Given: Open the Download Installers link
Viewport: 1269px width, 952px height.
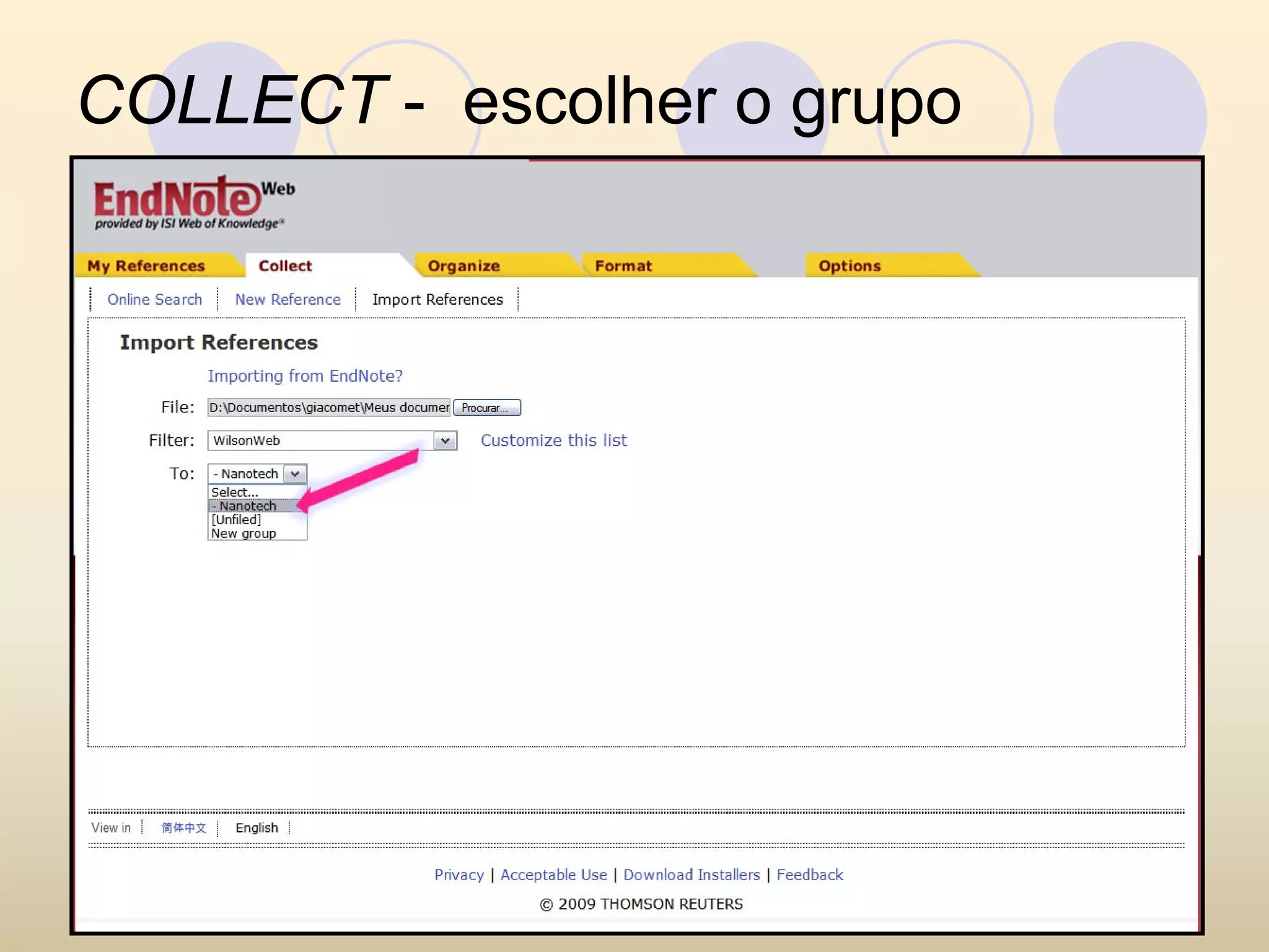Looking at the screenshot, I should [692, 875].
